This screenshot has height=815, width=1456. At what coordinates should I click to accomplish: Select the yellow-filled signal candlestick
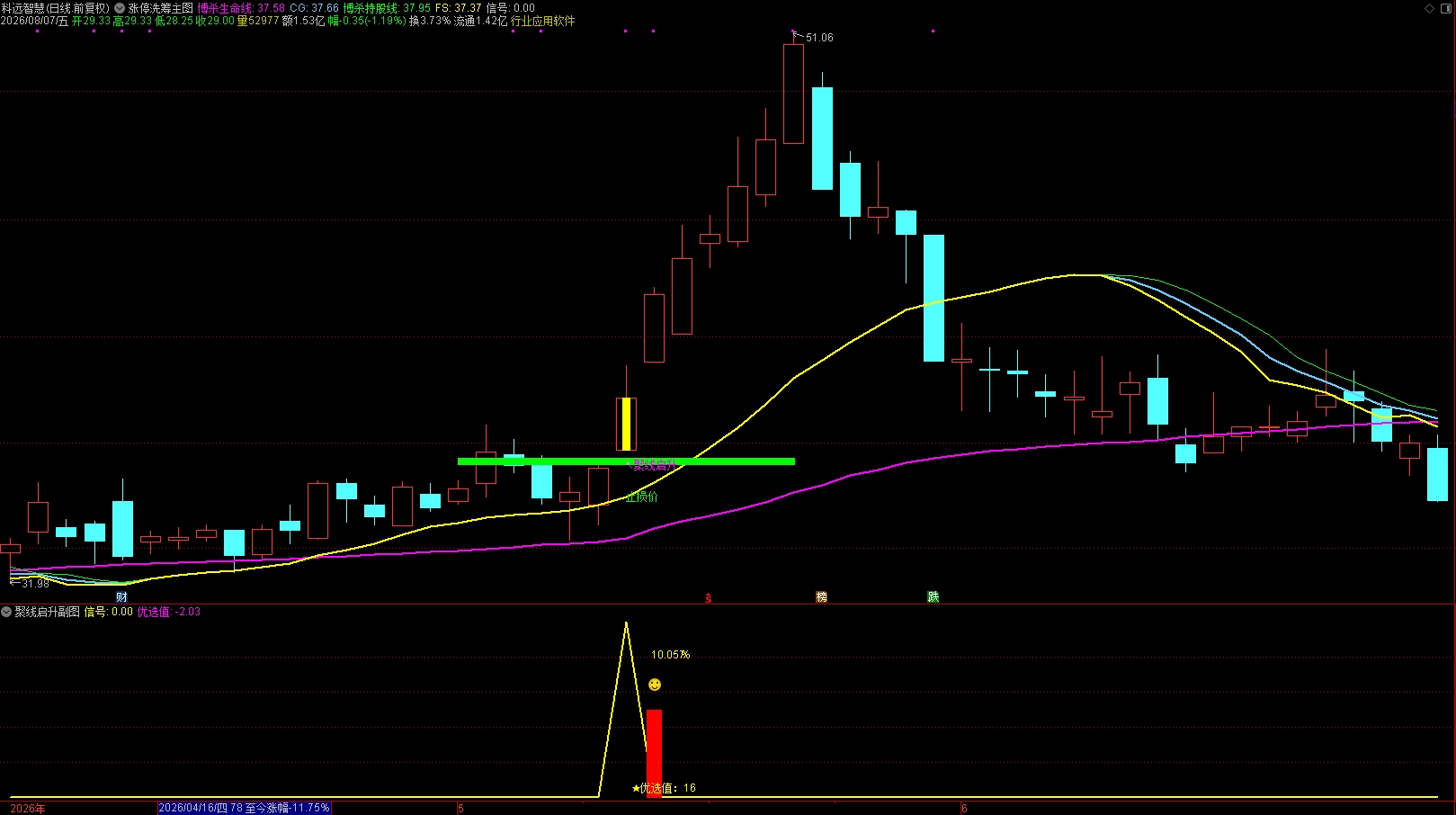pos(626,424)
